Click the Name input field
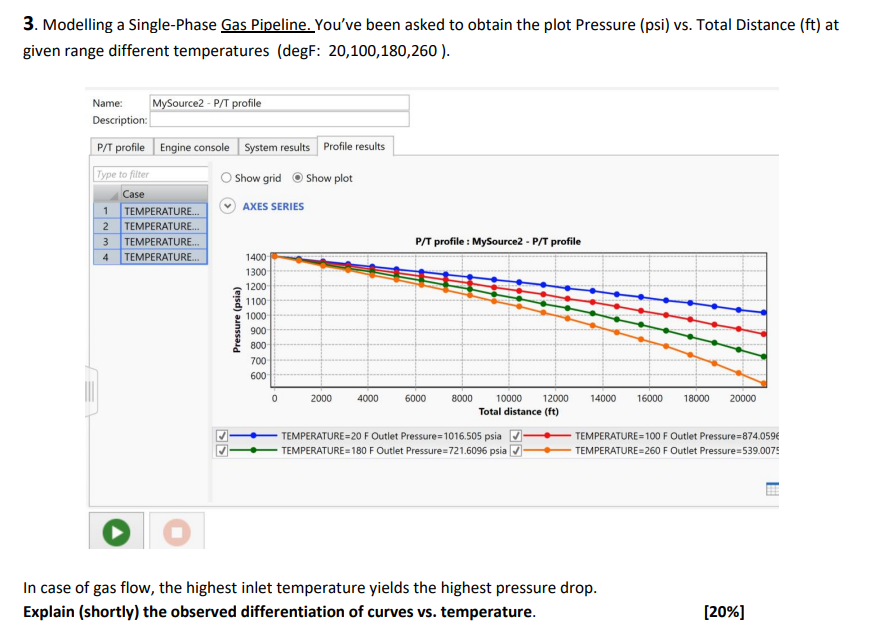Viewport: 878px width, 640px height. pos(279,103)
